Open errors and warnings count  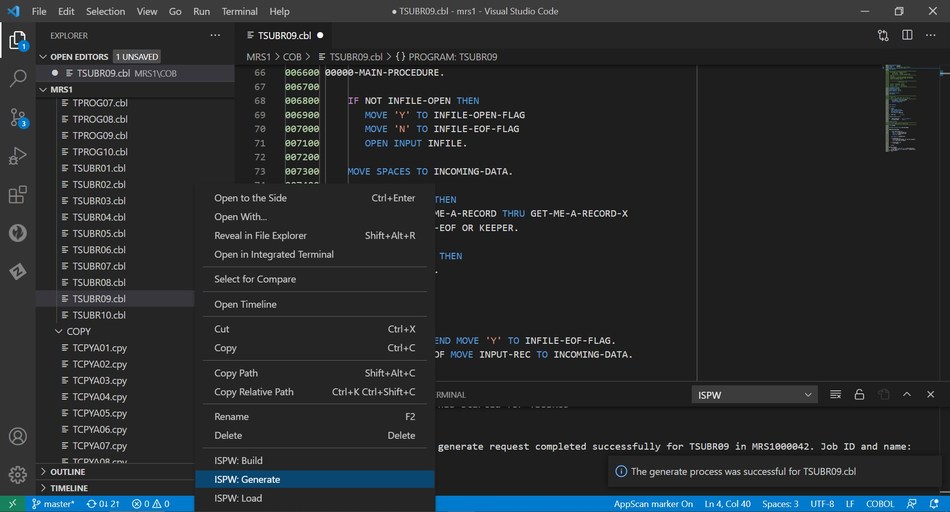[x=150, y=504]
